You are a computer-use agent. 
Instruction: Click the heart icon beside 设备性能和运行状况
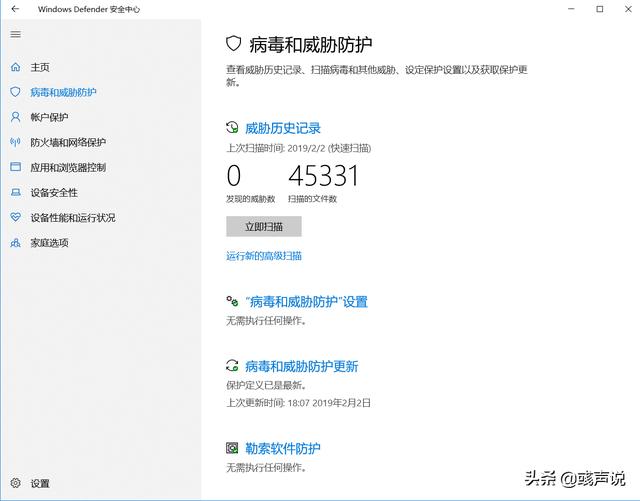pos(16,217)
